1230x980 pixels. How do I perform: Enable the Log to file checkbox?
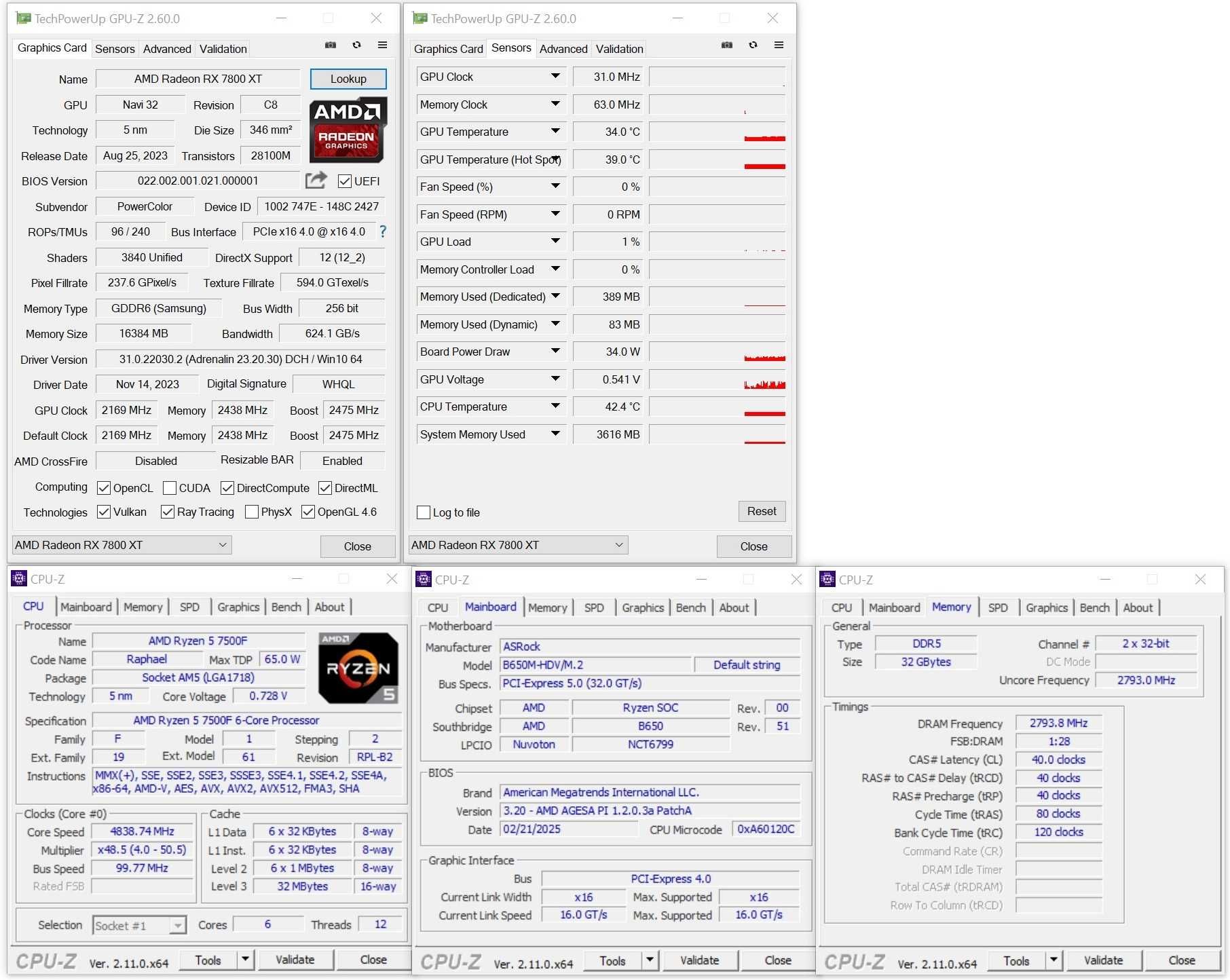pyautogui.click(x=424, y=512)
